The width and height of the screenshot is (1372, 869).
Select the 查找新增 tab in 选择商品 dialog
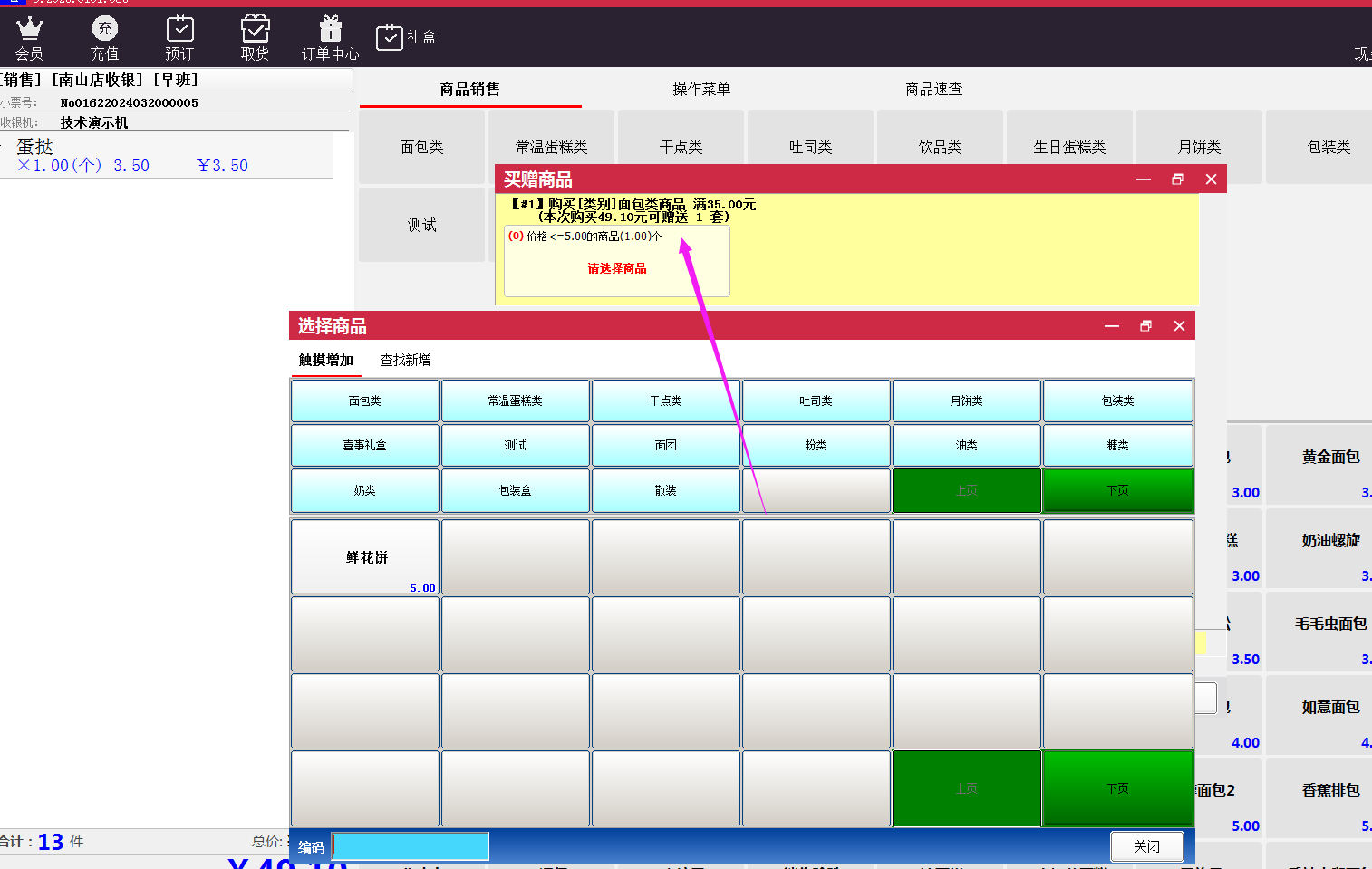tap(405, 360)
